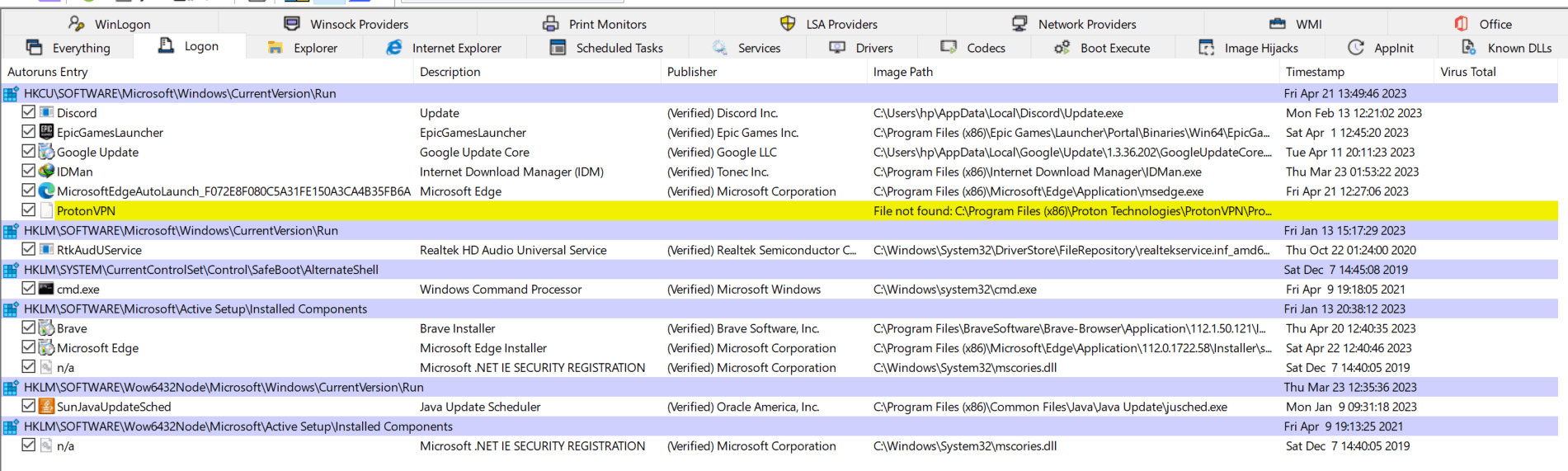Click 'Internet Download Manager (IDM)' description
1568x471 pixels.
coord(511,172)
